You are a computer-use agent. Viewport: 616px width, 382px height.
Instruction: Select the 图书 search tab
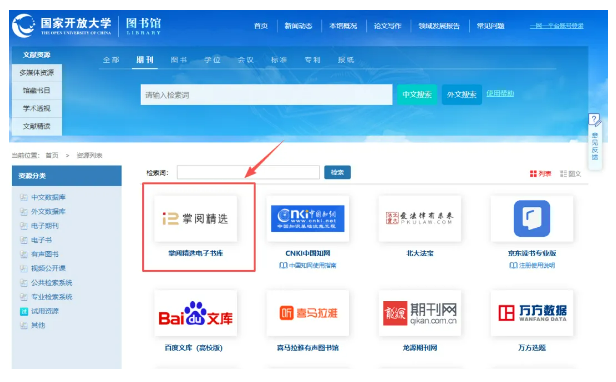click(179, 60)
